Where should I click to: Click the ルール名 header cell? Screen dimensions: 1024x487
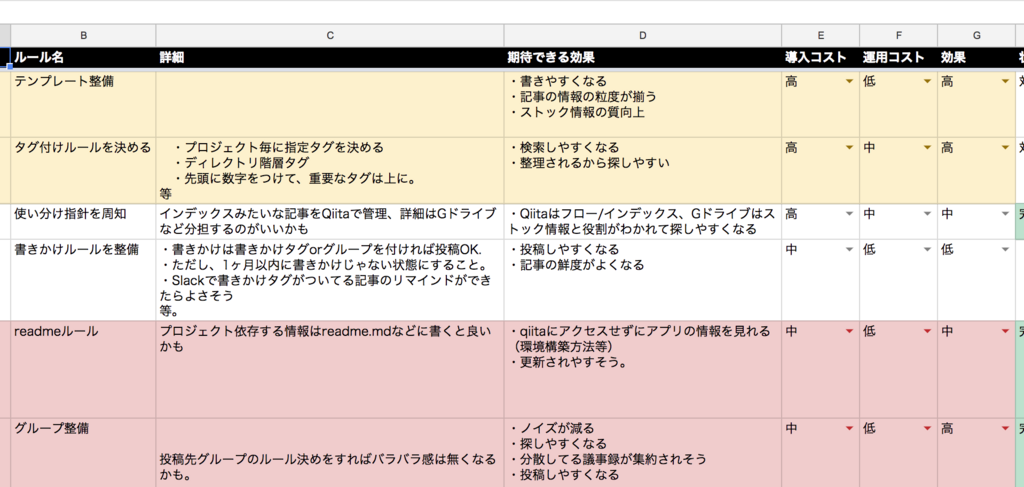click(x=83, y=57)
